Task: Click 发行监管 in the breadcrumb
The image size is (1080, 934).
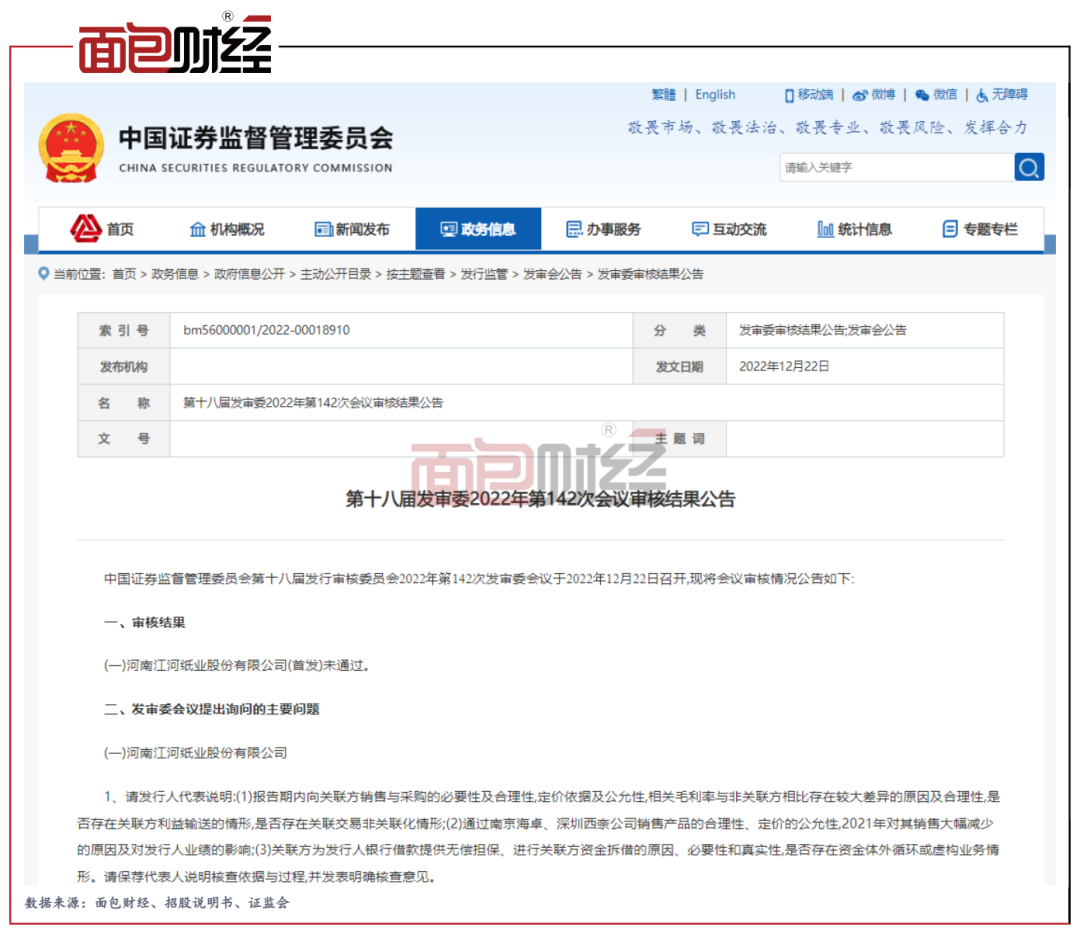Action: point(484,274)
